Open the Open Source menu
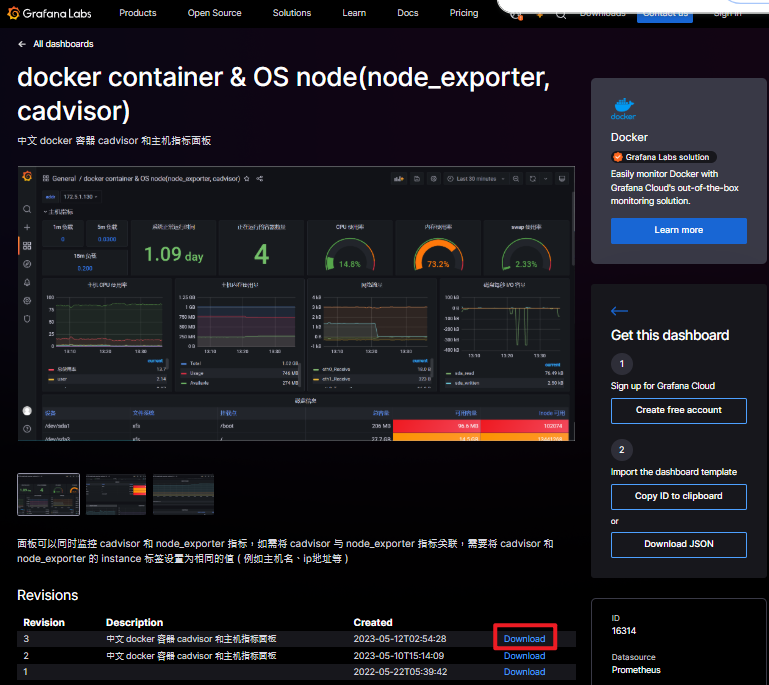Viewport: 769px width, 685px height. pos(214,13)
